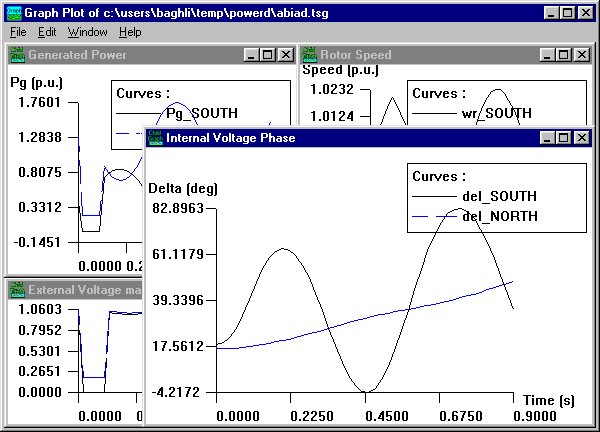Click the 1.0232 Speed axis value
The image size is (600, 432).
pyautogui.click(x=332, y=90)
